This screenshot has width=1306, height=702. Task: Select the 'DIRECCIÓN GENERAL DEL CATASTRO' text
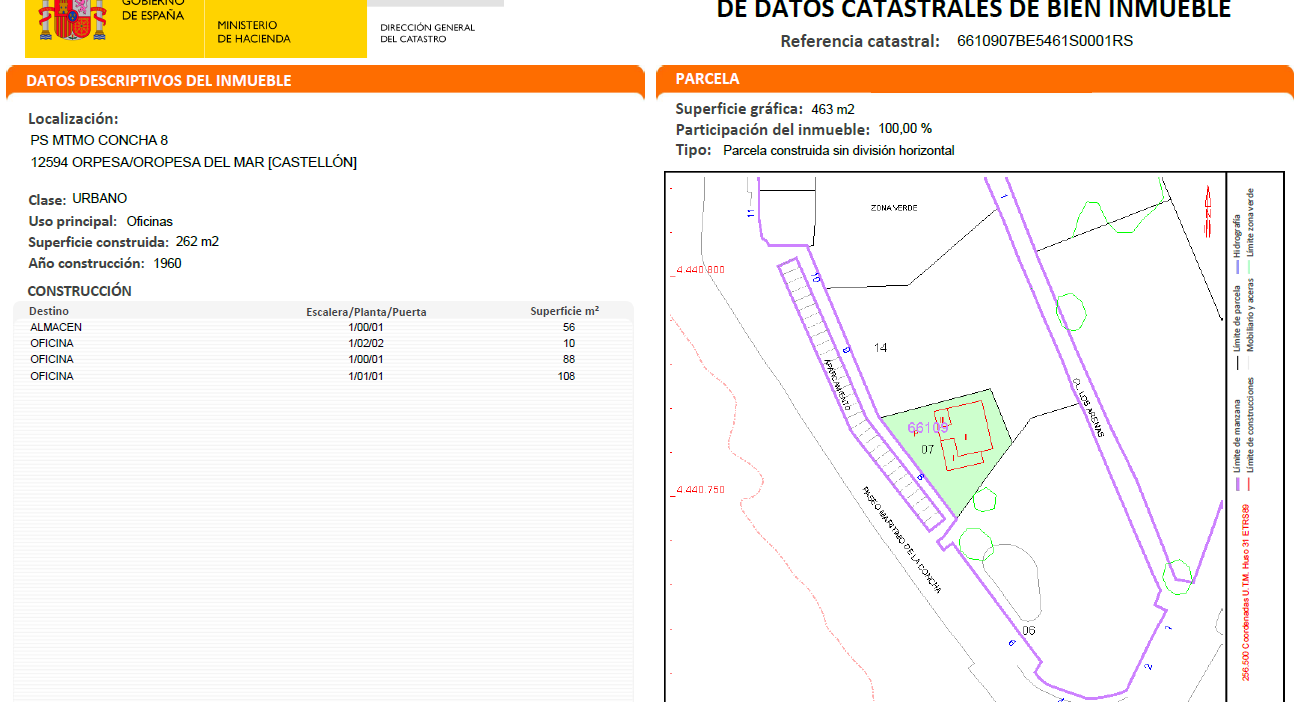428,33
